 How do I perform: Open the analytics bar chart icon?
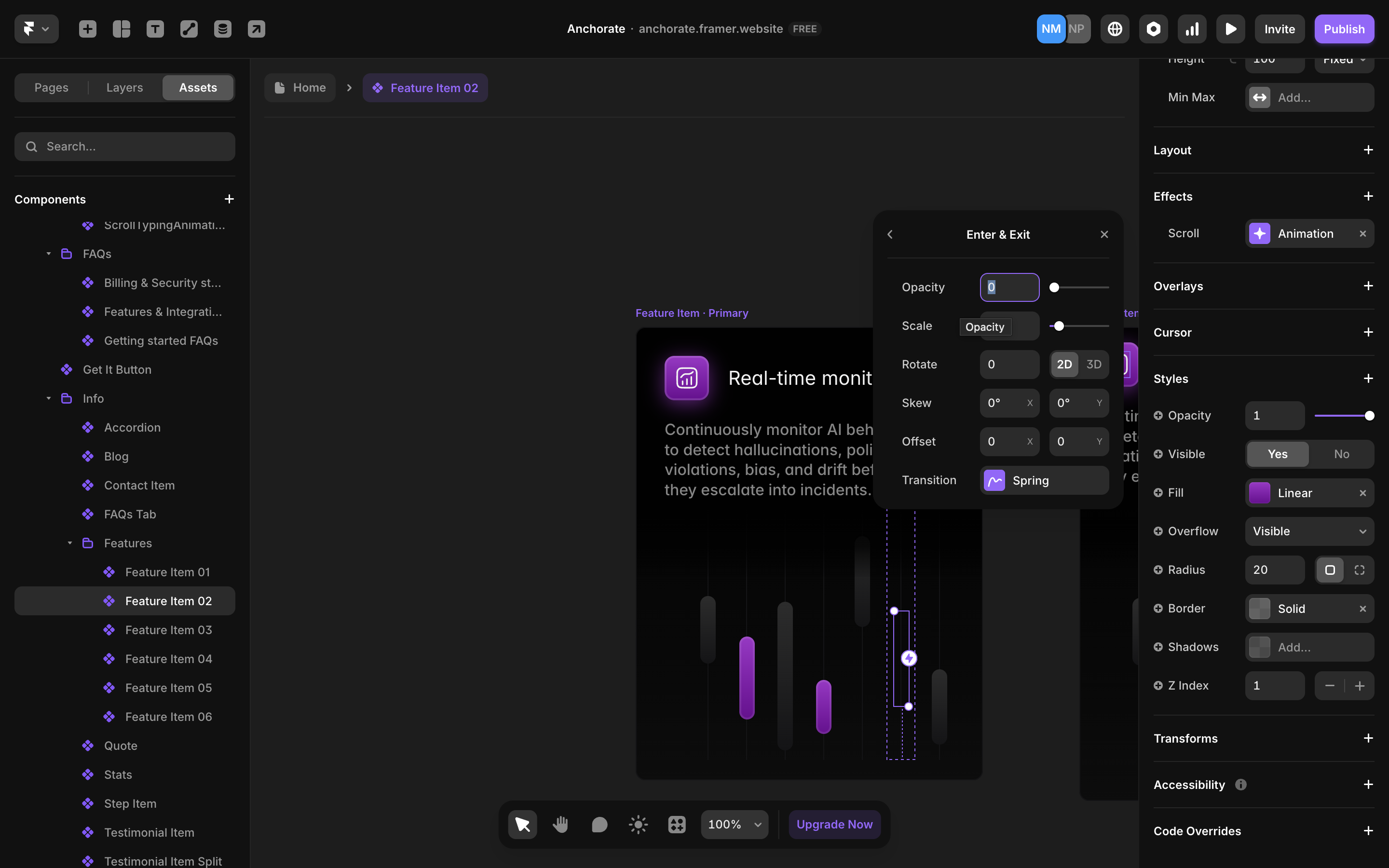click(x=1192, y=29)
